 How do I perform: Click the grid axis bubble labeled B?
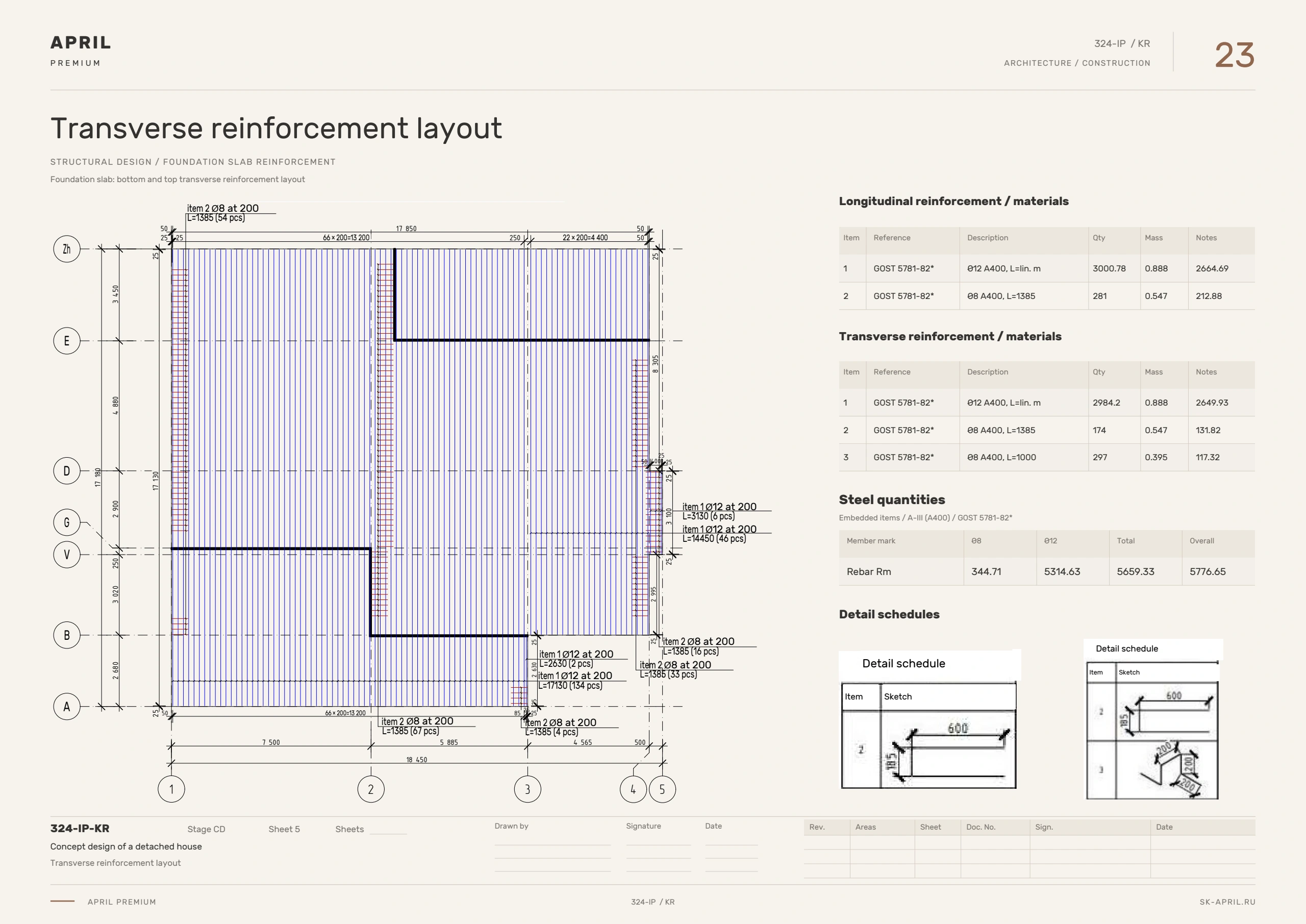coord(66,635)
